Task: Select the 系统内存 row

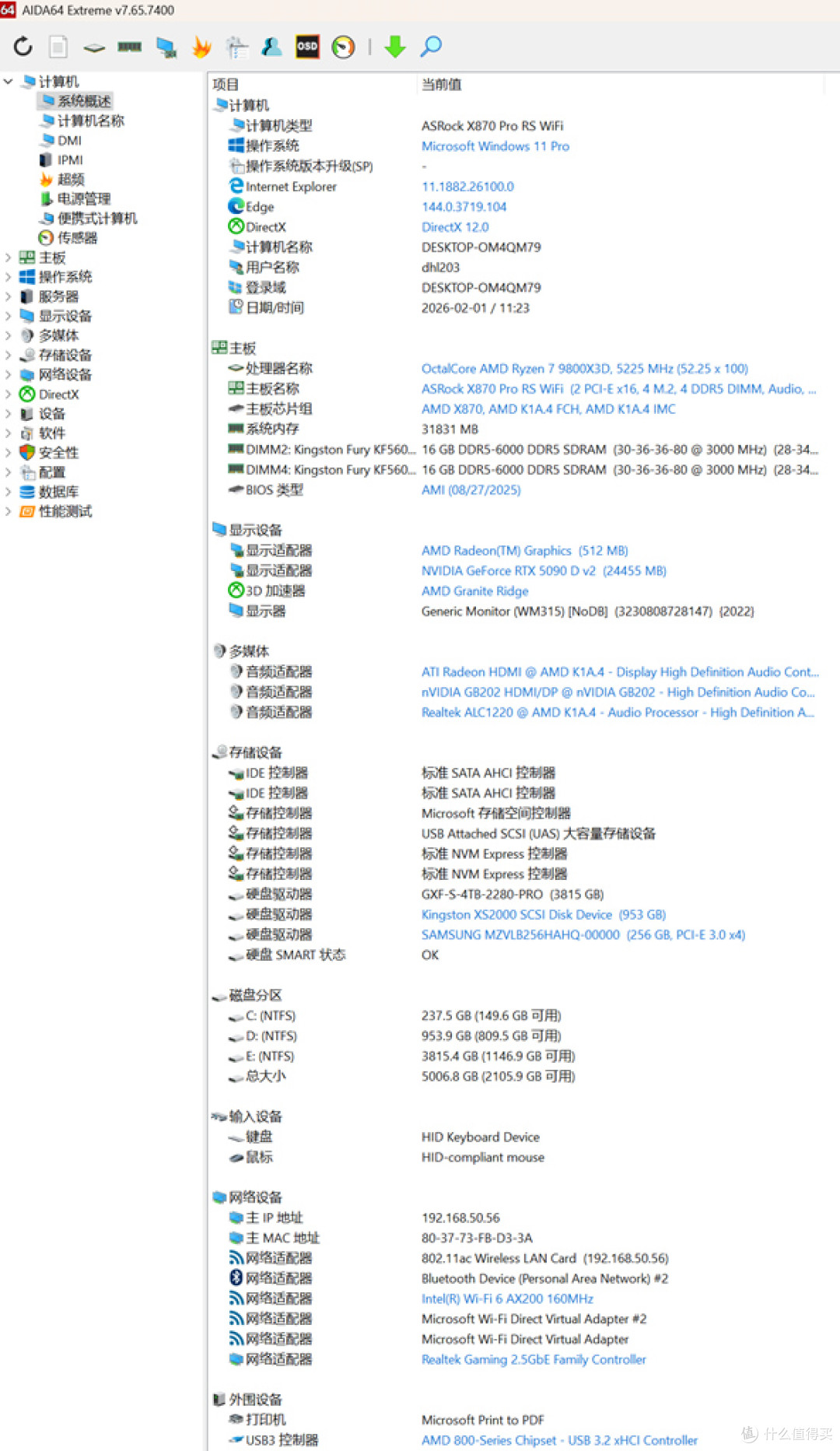Action: [x=517, y=429]
